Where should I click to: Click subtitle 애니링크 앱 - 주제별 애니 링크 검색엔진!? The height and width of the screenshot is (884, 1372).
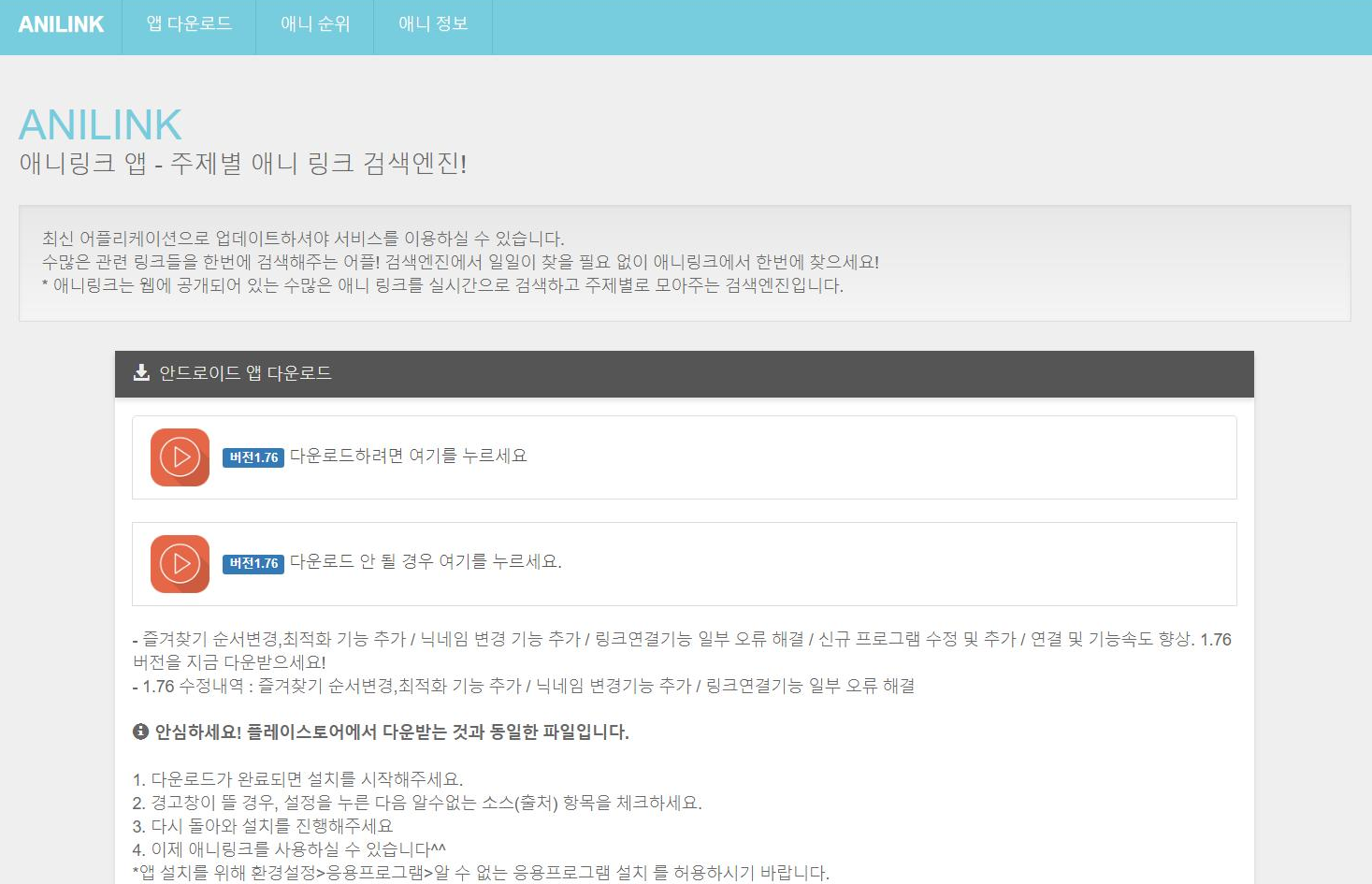243,163
